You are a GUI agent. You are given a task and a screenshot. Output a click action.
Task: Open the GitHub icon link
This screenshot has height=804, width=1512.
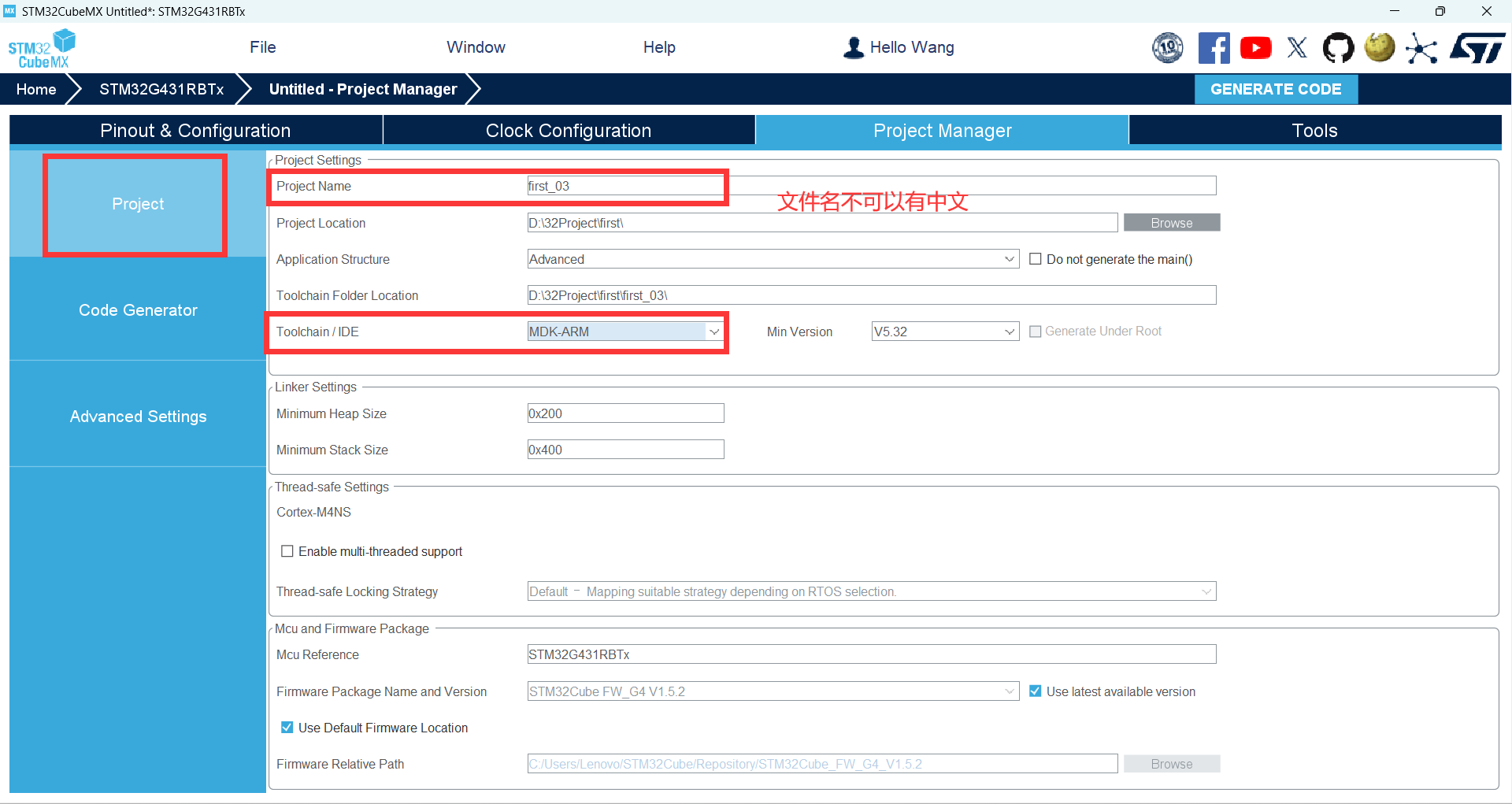click(1338, 48)
